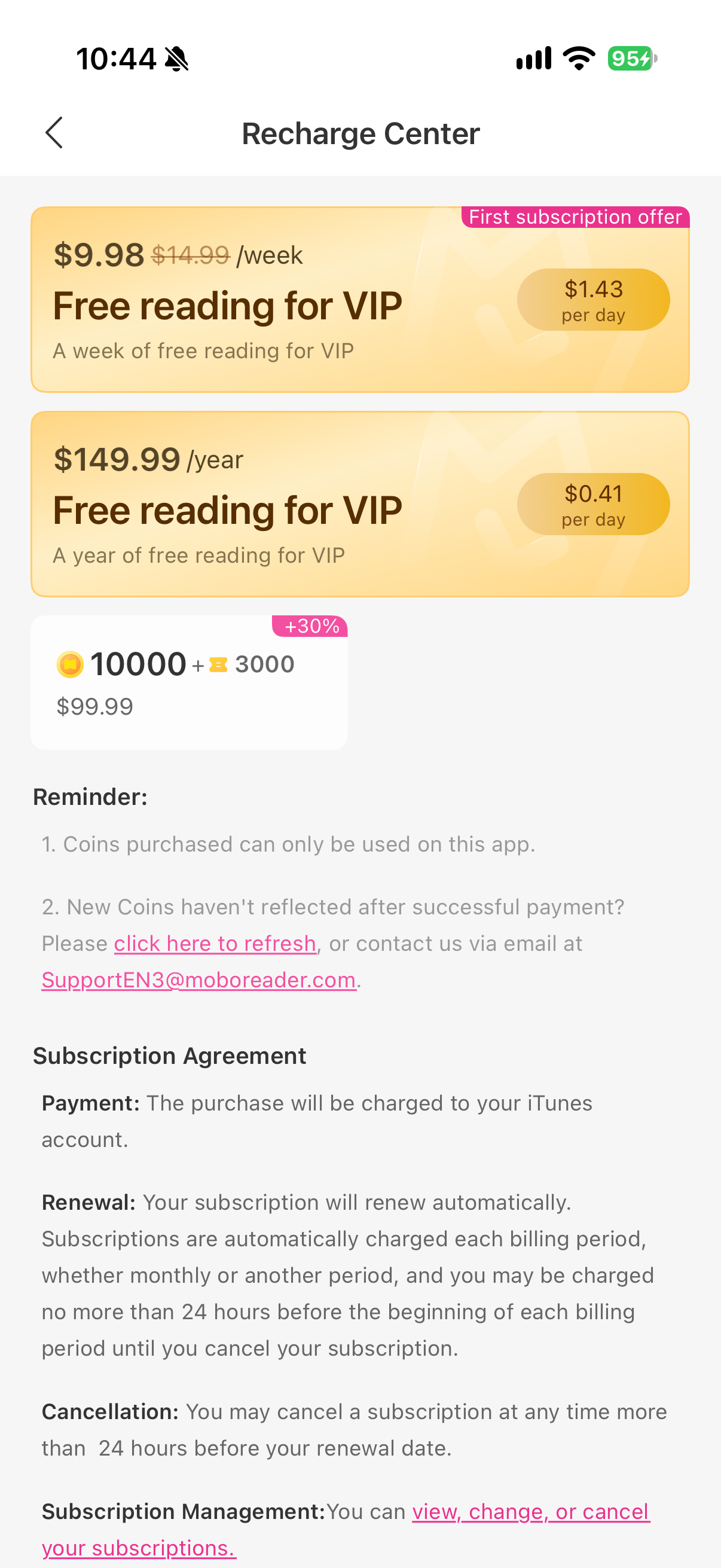Tap the $0.41 per day pill
This screenshot has width=721, height=1568.
pos(593,504)
